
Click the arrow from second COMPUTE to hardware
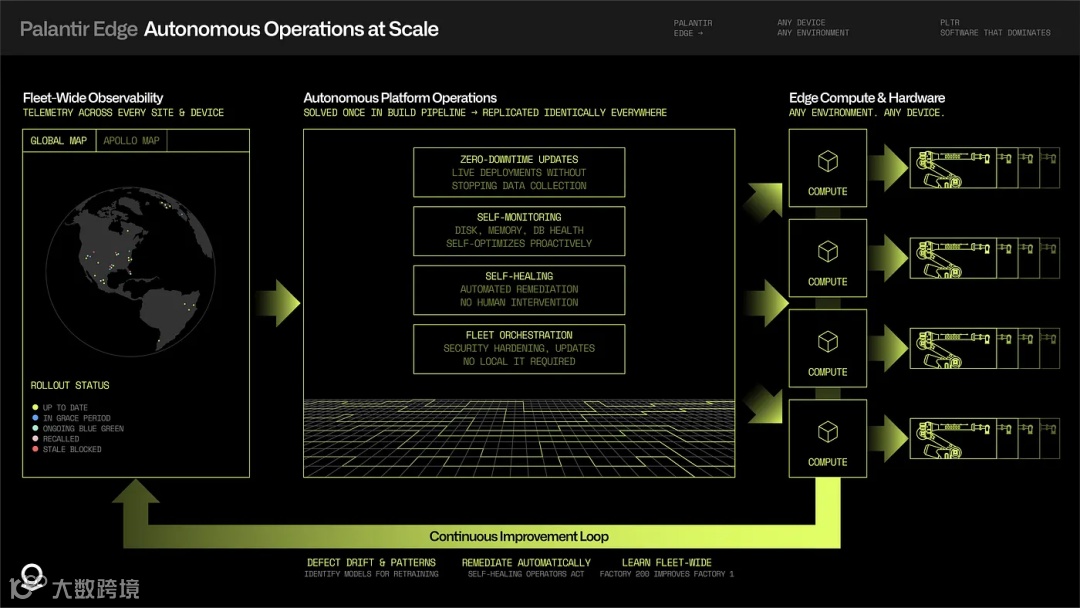[889, 258]
